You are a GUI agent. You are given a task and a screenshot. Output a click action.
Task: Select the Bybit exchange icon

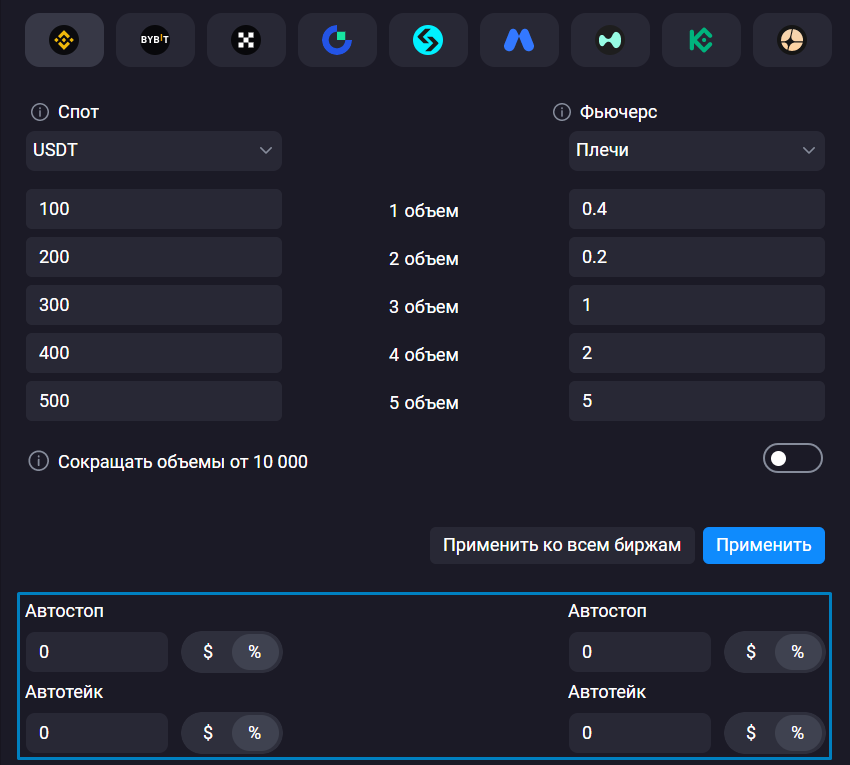155,40
